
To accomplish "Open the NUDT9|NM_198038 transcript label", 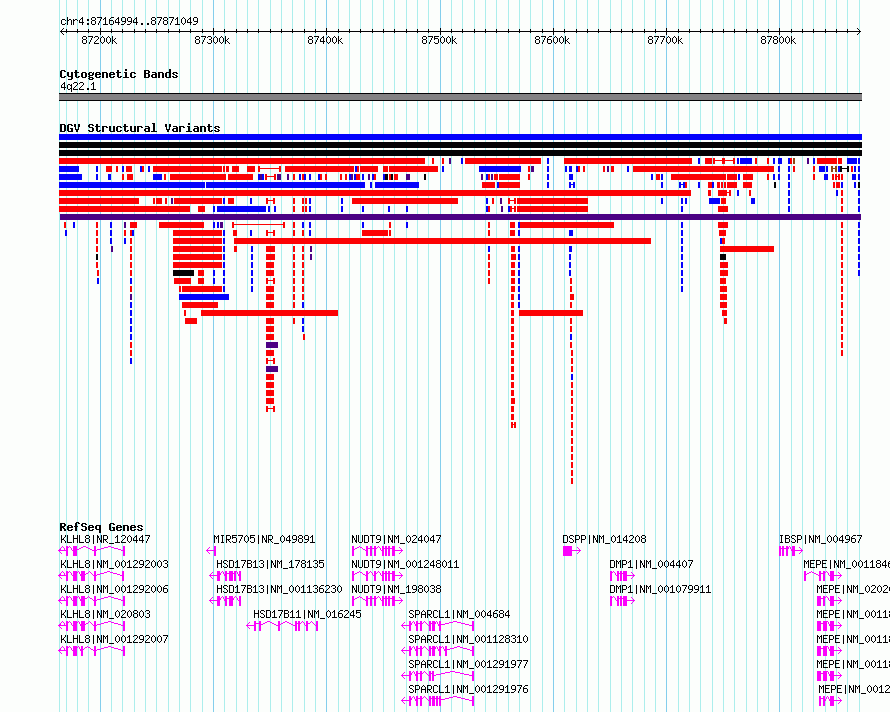I will 396,589.
